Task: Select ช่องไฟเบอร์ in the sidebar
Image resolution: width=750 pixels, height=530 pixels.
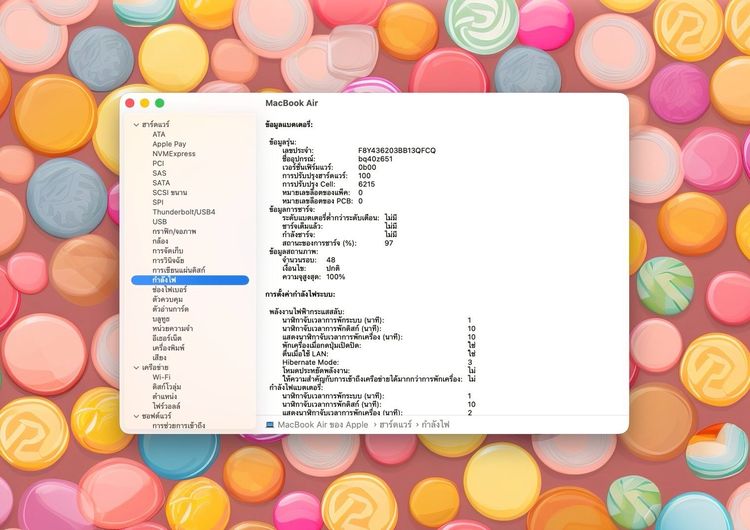Action: [169, 290]
